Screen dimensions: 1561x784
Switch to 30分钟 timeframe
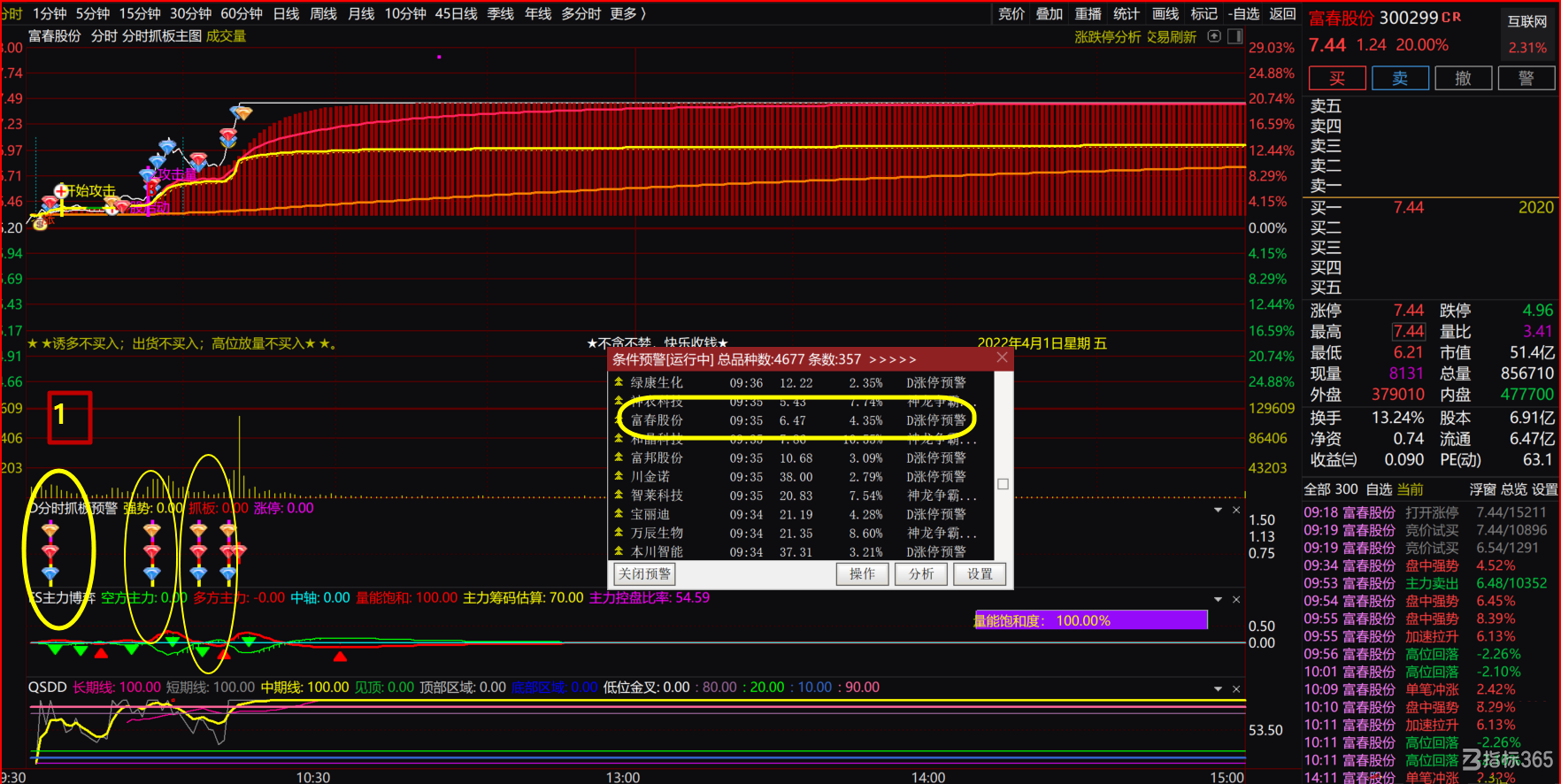tap(190, 13)
